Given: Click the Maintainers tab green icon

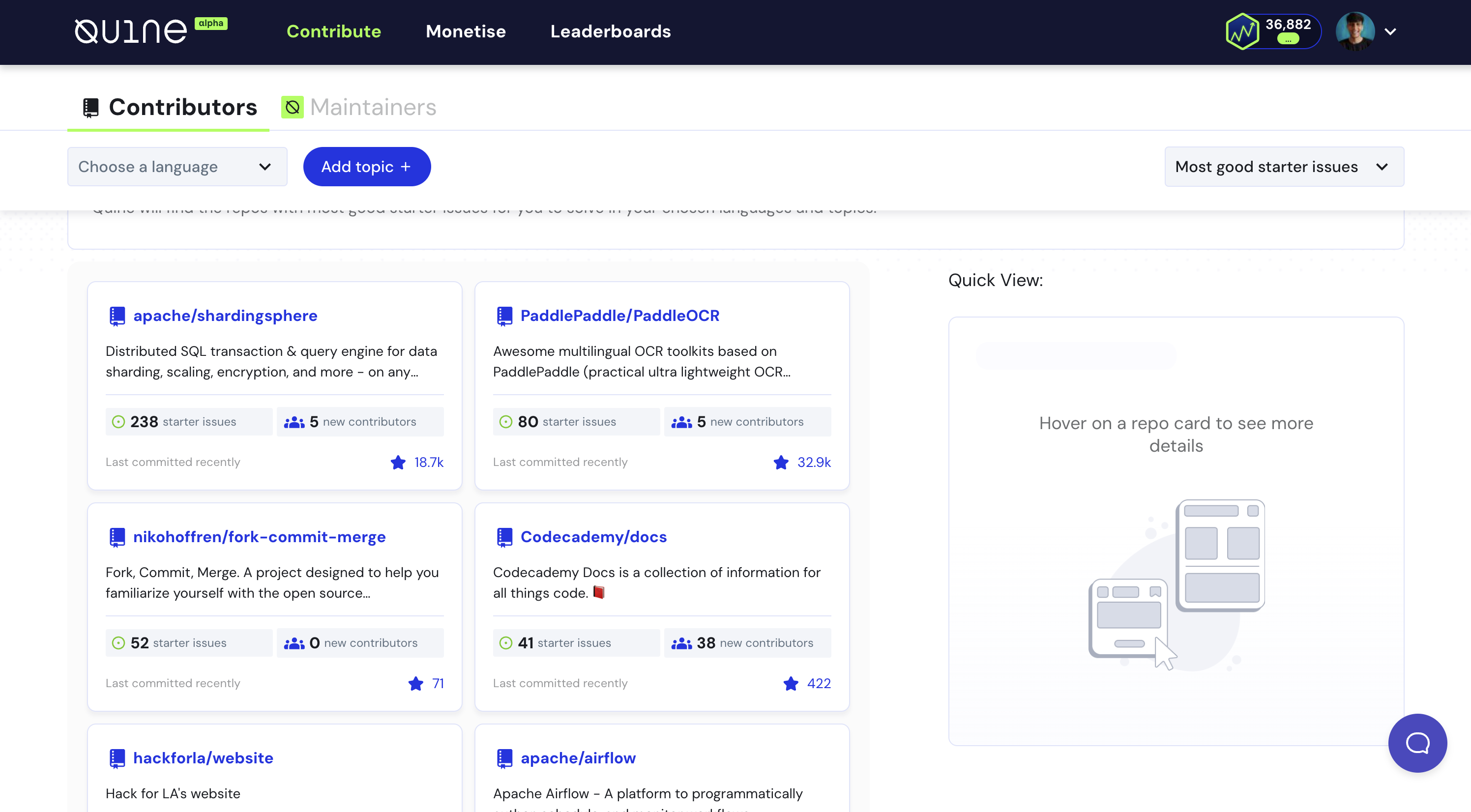Looking at the screenshot, I should [x=293, y=107].
